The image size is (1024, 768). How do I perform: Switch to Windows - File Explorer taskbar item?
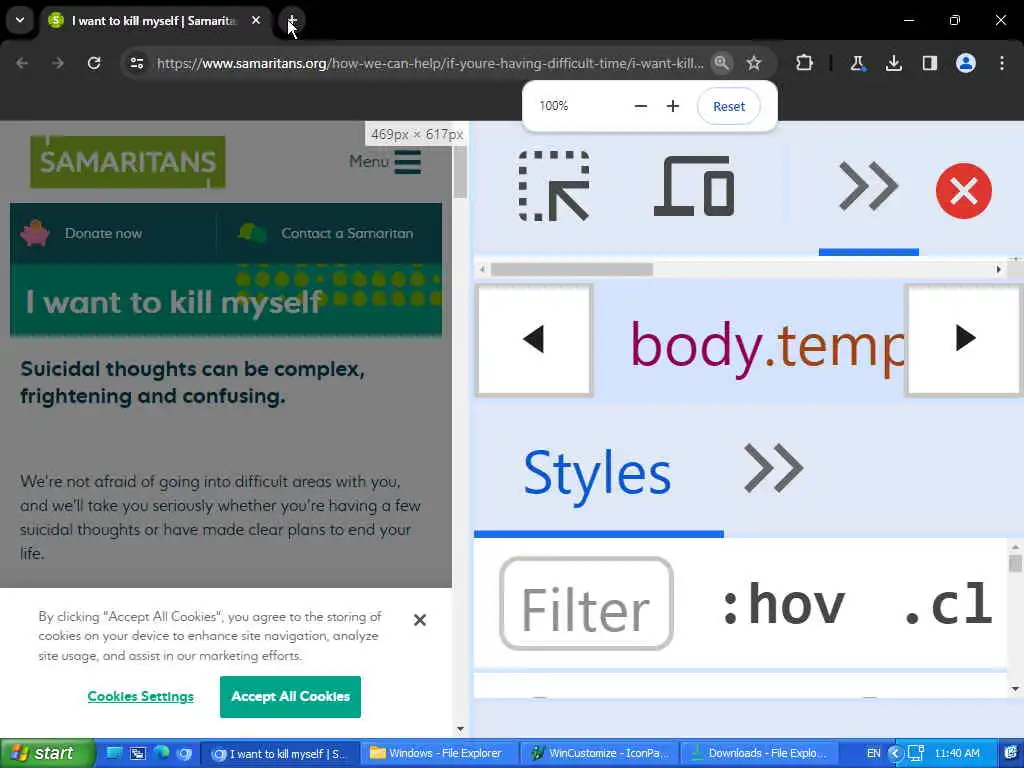[440, 753]
